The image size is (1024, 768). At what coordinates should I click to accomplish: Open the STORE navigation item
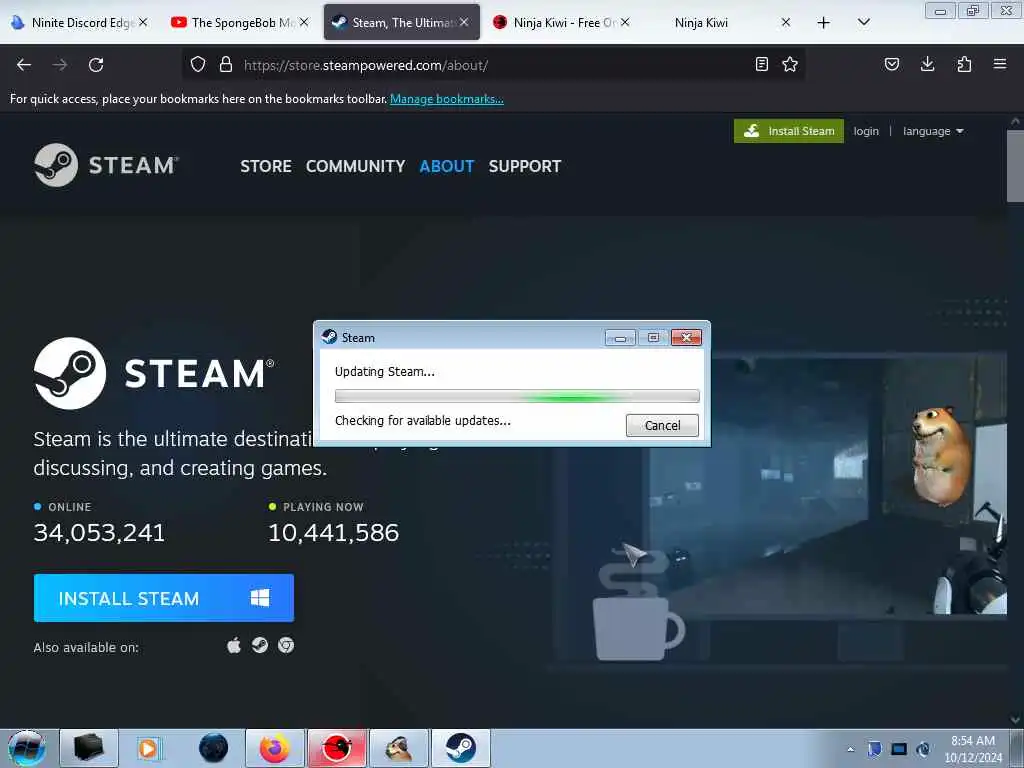pos(266,167)
